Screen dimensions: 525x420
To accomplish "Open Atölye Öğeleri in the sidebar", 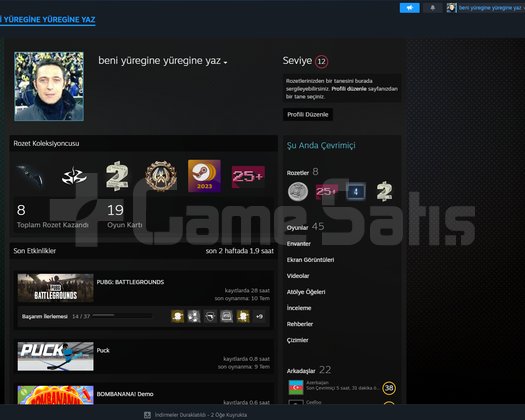I will click(306, 292).
